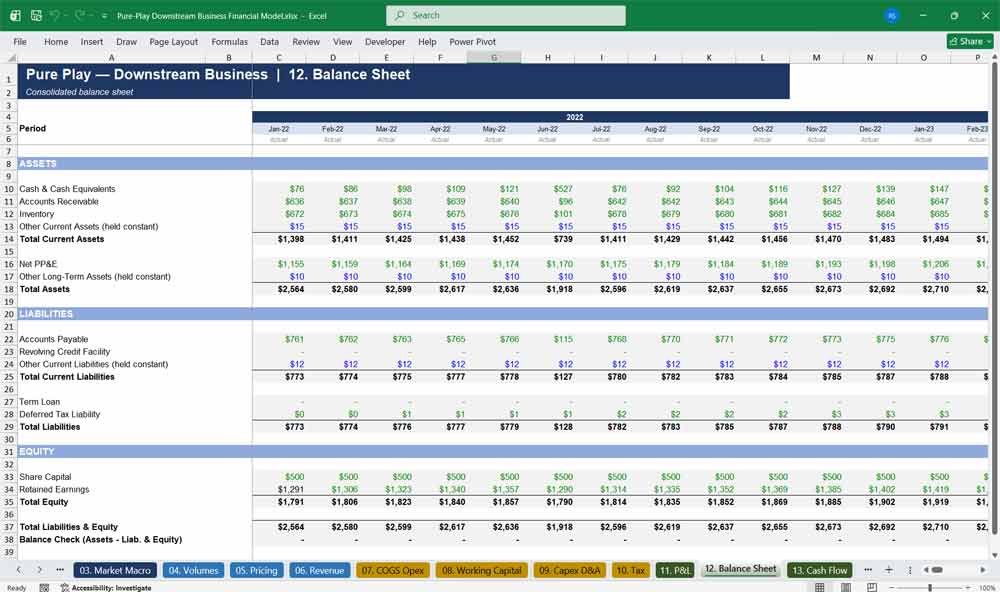Click the macro recording status bar icon
Screen dimensions: 1000x592
click(44, 588)
